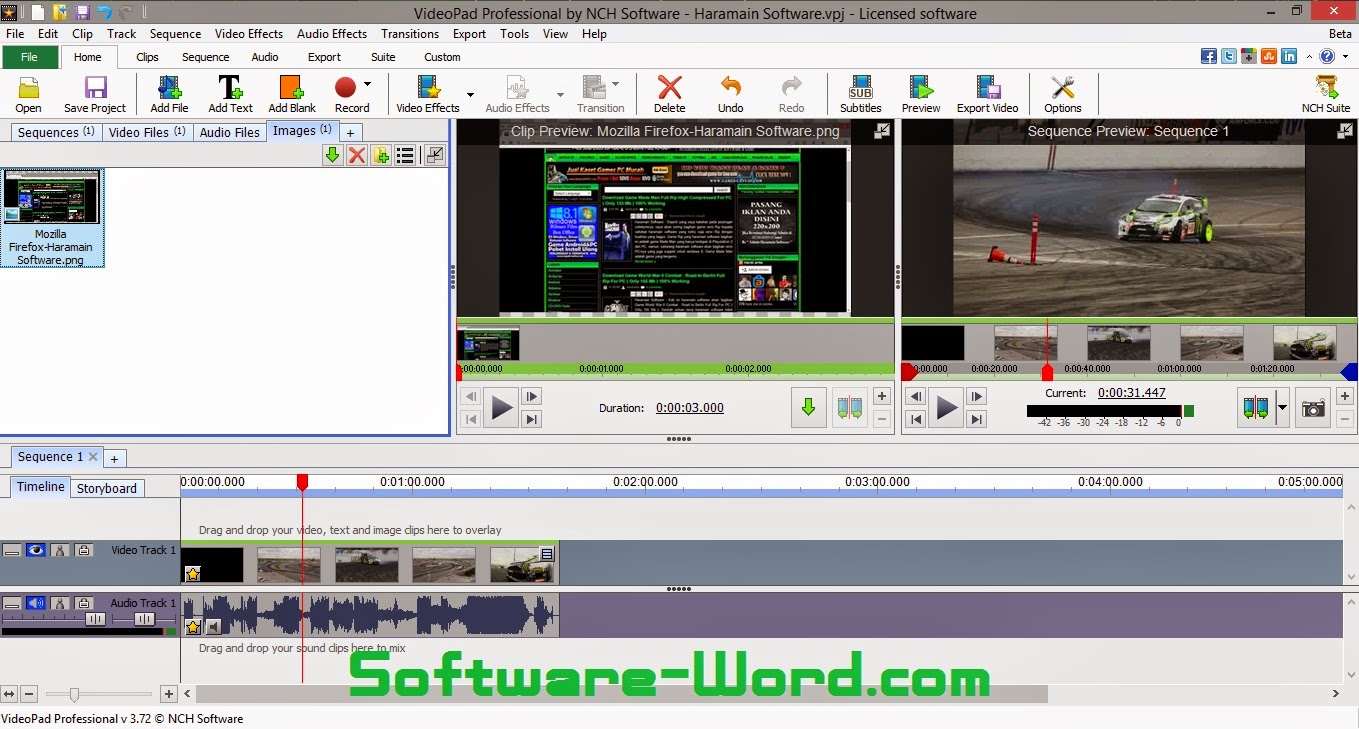1359x729 pixels.
Task: Open the Transitions menu
Action: [410, 34]
